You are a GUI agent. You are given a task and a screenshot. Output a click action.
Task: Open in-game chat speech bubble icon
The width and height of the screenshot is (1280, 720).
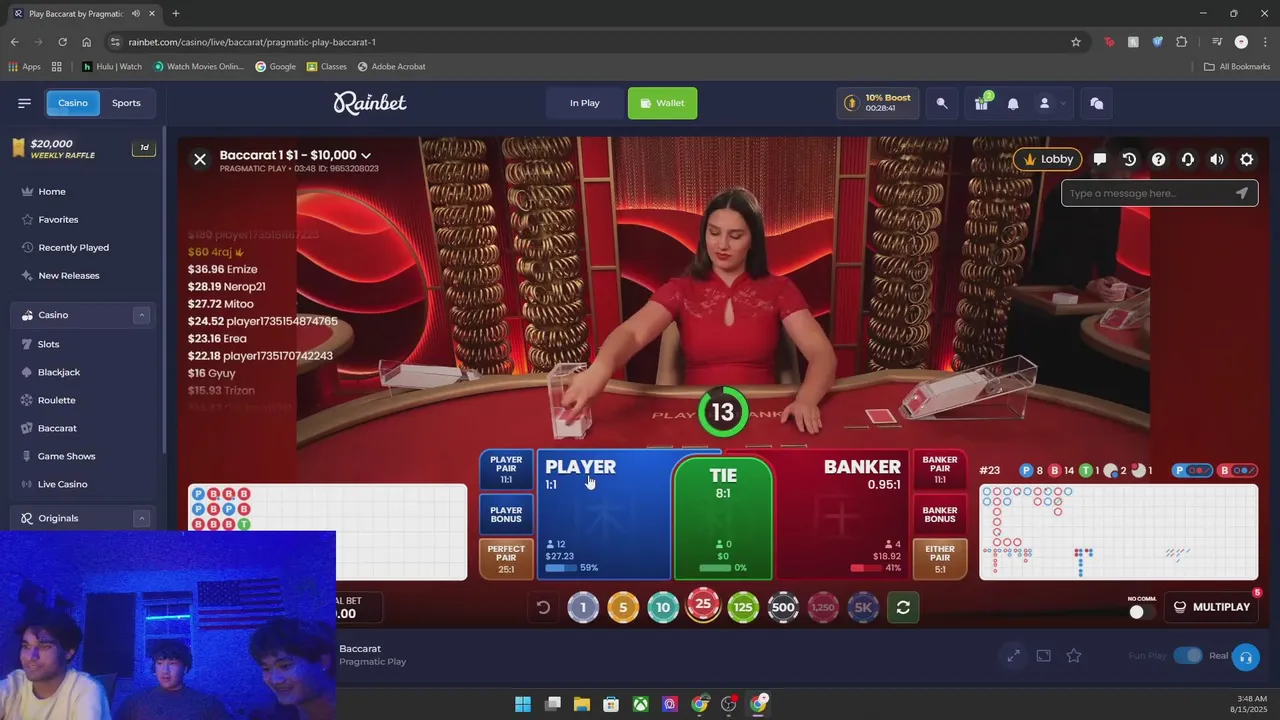(1100, 159)
